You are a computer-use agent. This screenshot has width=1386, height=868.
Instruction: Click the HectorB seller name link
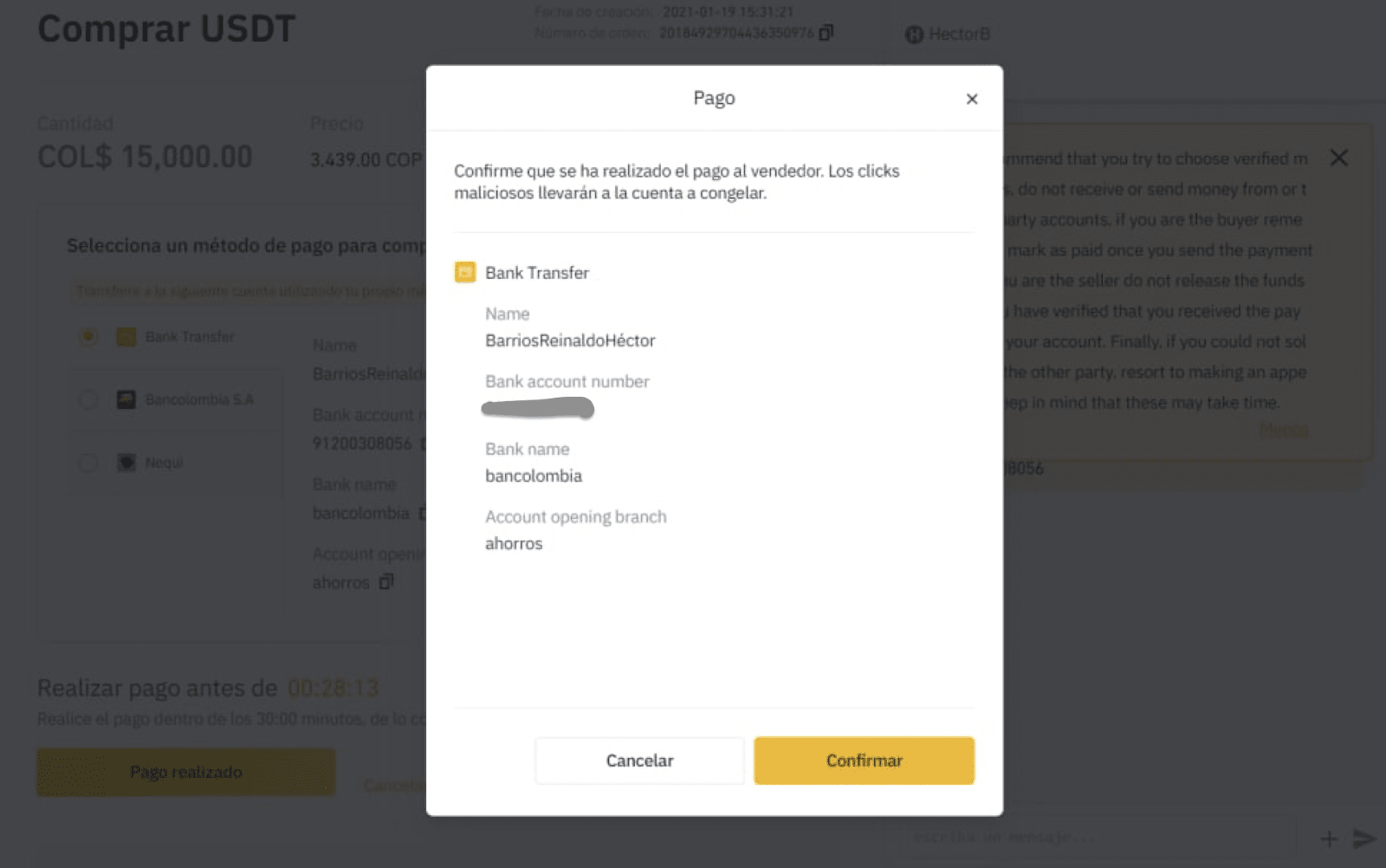click(x=960, y=35)
